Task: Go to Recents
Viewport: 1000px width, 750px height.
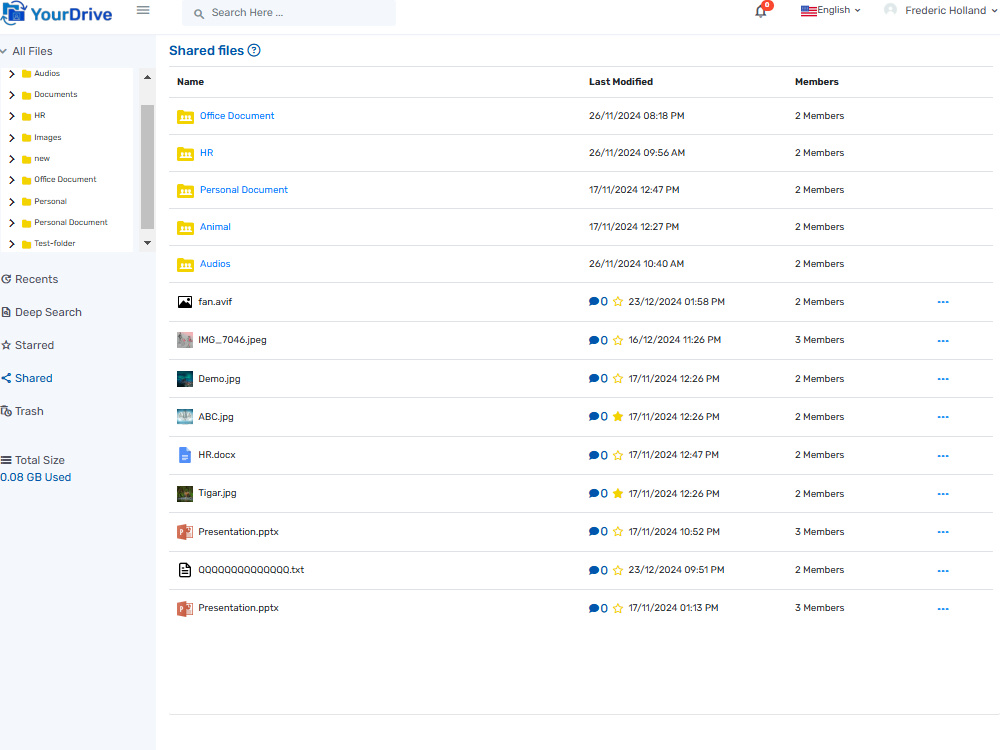Action: (29, 279)
